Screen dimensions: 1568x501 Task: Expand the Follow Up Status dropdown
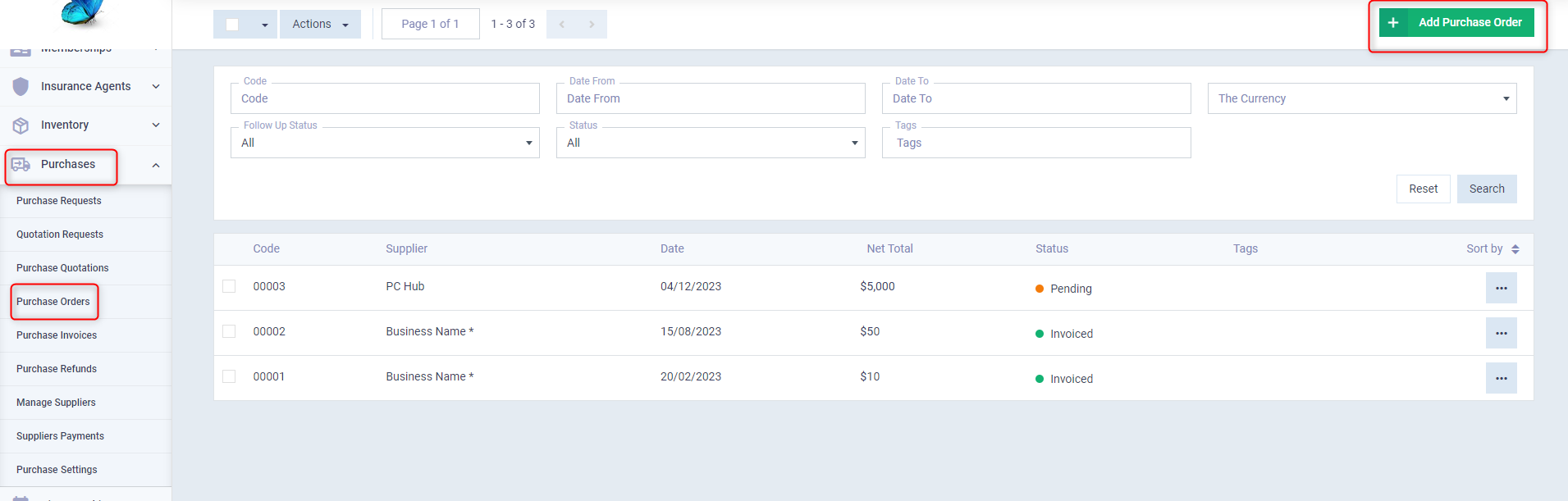[385, 143]
